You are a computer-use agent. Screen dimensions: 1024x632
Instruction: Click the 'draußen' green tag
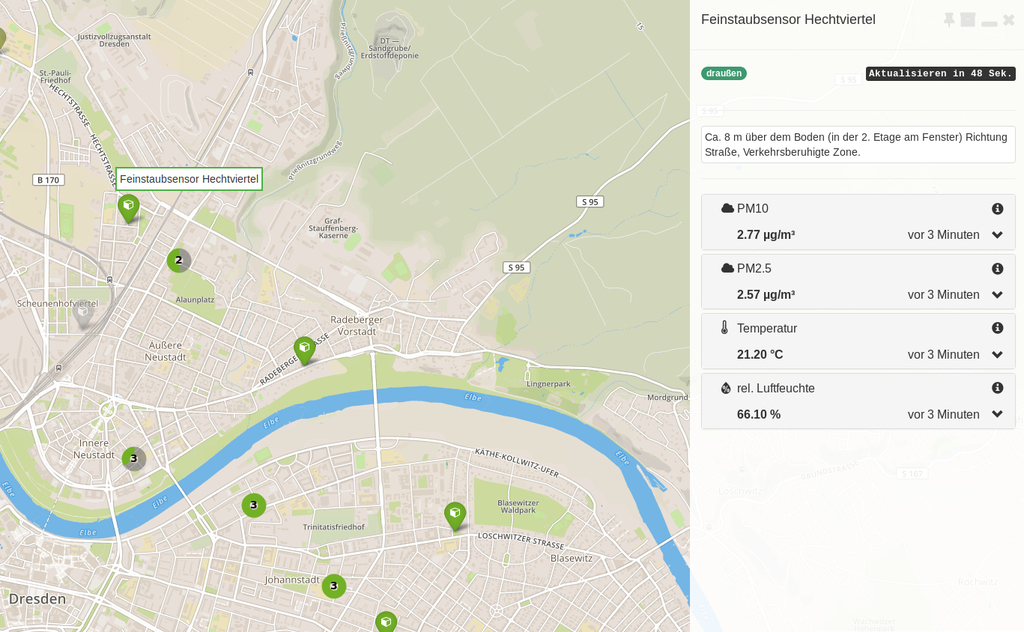pyautogui.click(x=724, y=73)
